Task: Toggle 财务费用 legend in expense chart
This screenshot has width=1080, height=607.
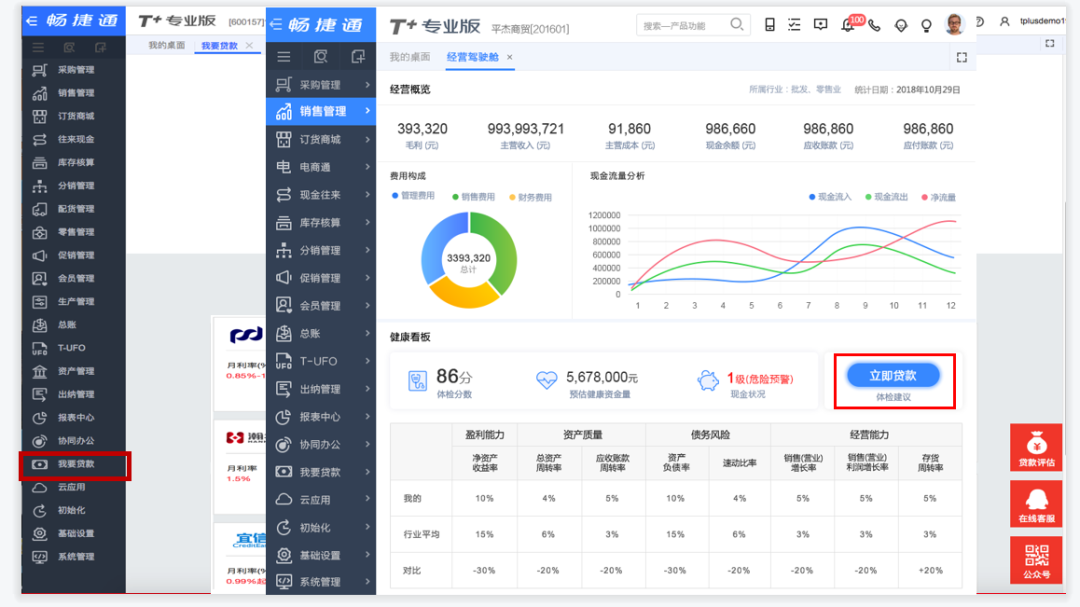Action: tap(530, 197)
